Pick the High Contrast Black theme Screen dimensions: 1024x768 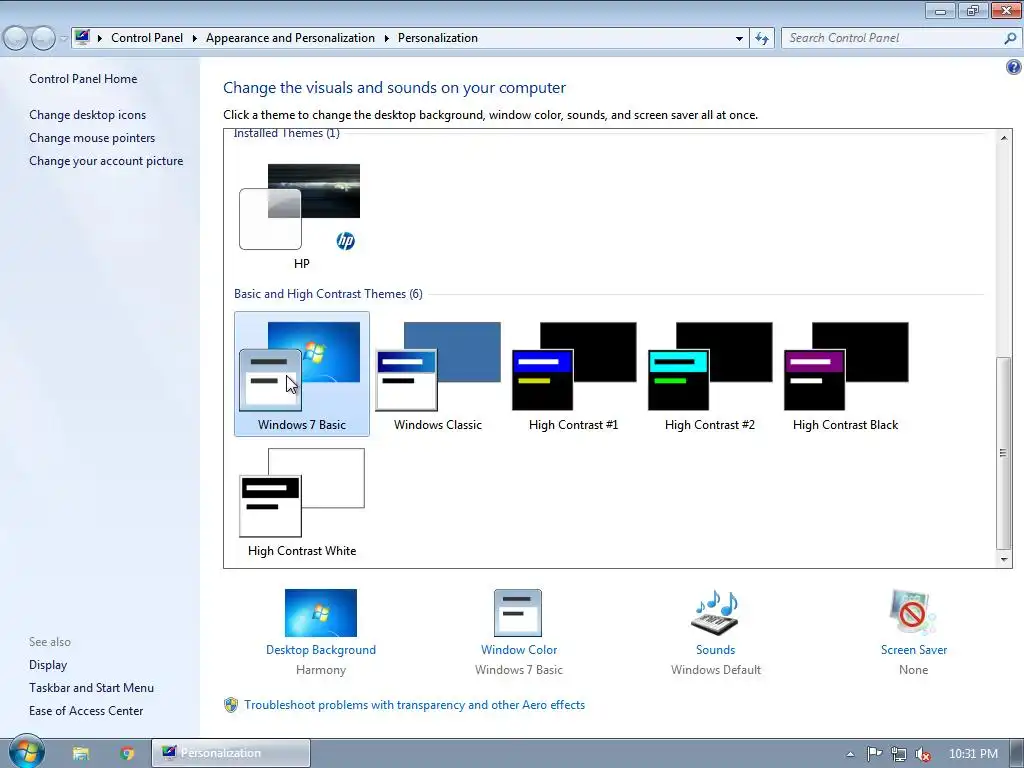click(x=845, y=374)
